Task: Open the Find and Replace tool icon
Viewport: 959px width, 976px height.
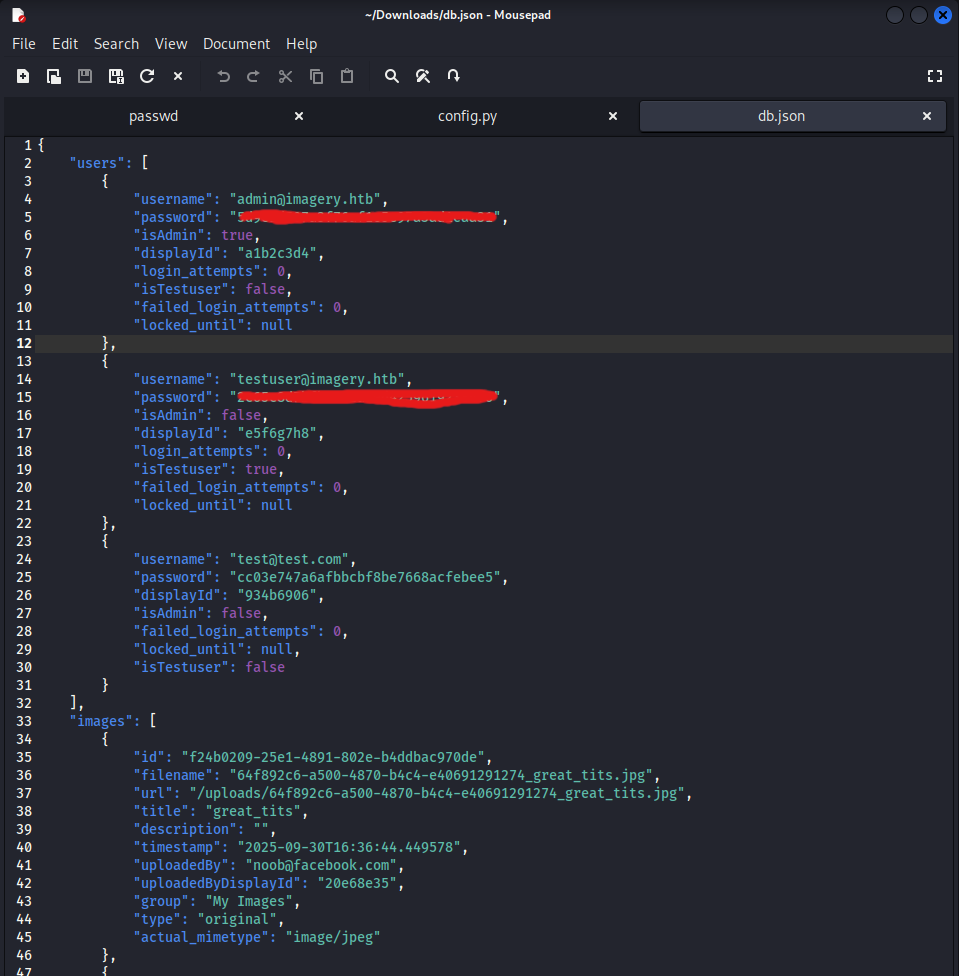Action: click(423, 76)
